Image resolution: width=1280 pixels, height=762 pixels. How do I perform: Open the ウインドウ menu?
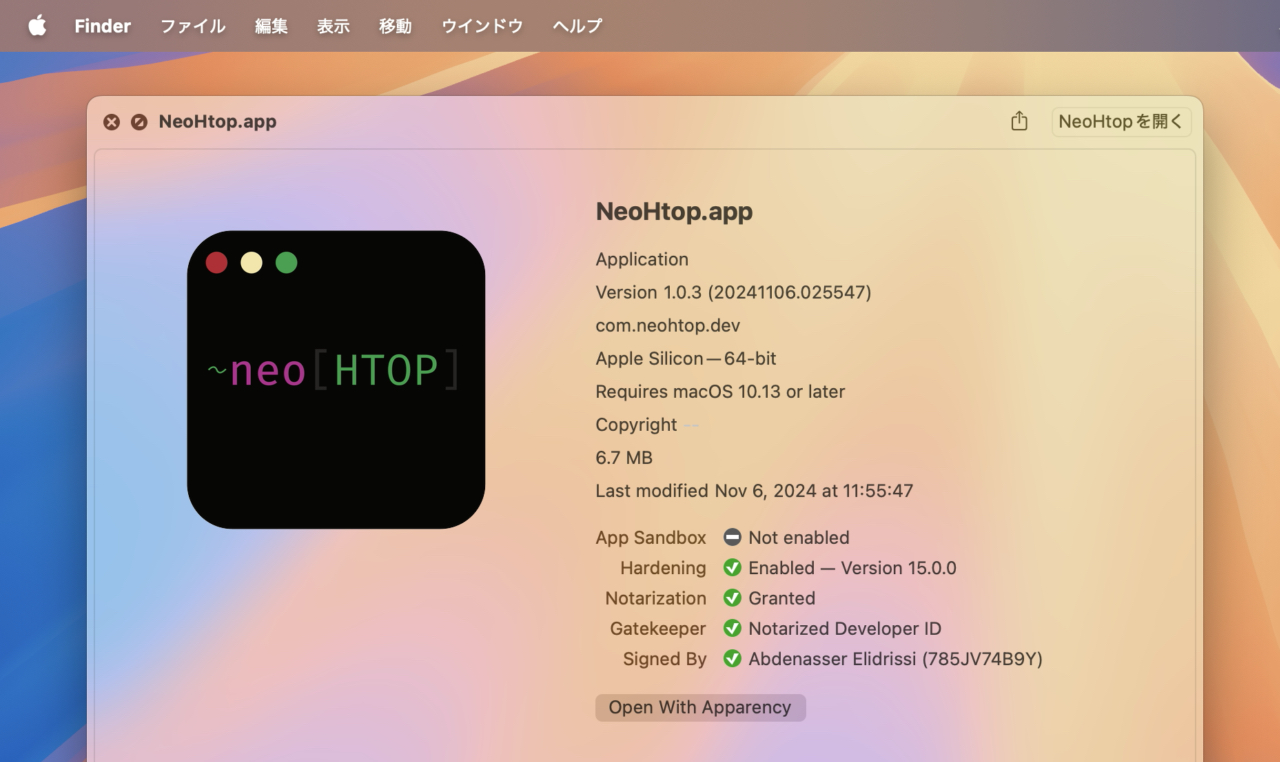coord(482,26)
